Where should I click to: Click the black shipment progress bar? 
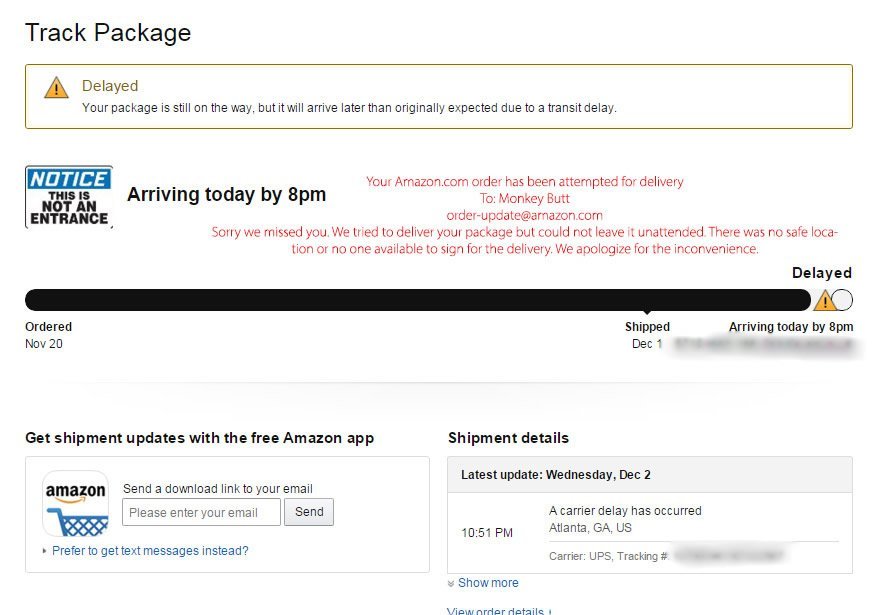418,300
